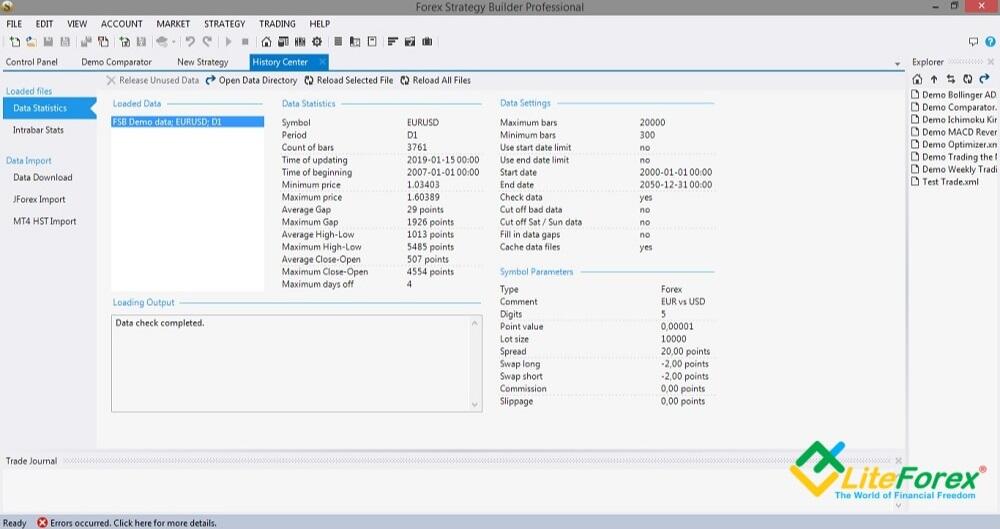This screenshot has width=1000, height=529.
Task: Open the HELP menu
Action: (x=320, y=24)
